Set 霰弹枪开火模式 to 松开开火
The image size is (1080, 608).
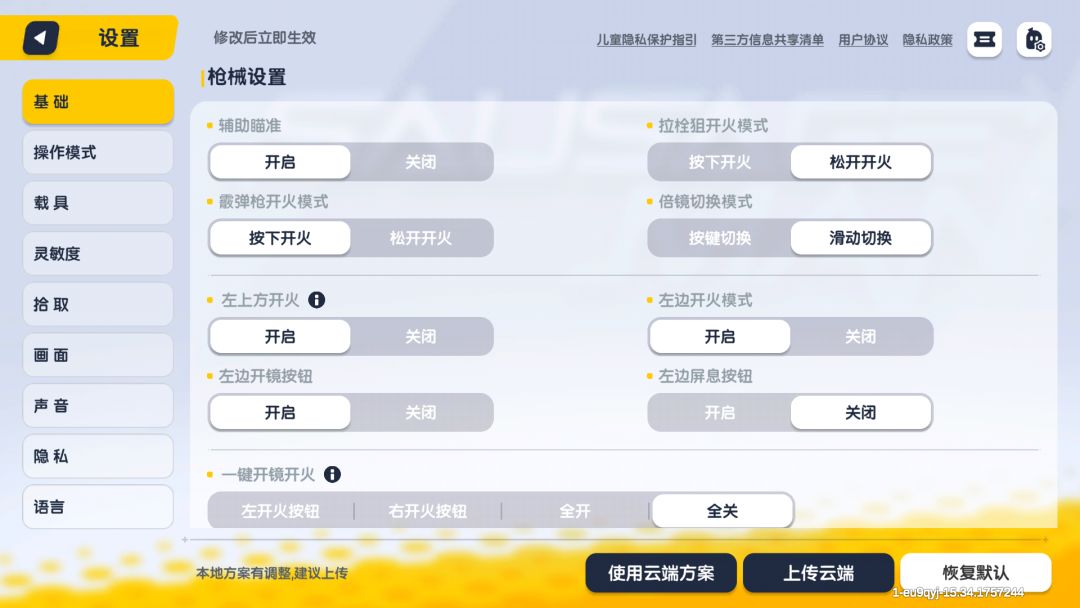[x=421, y=238]
